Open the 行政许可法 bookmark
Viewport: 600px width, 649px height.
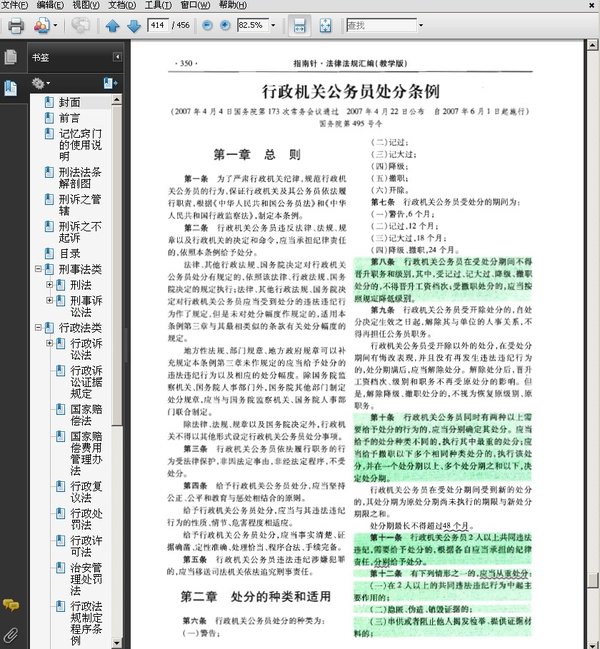tap(86, 546)
